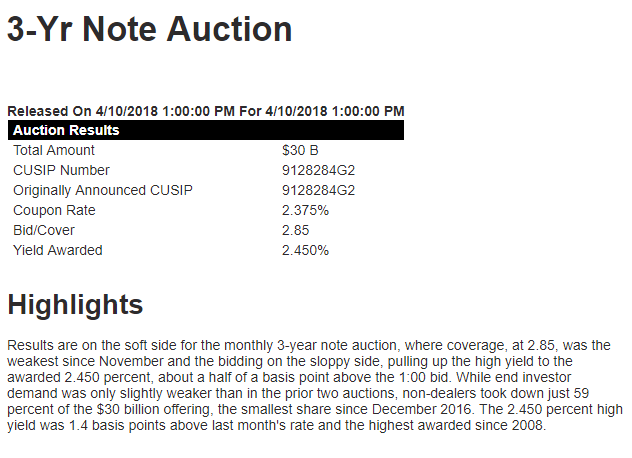The width and height of the screenshot is (632, 458).
Task: Click the Coupon Rate label
Action: [x=54, y=210]
